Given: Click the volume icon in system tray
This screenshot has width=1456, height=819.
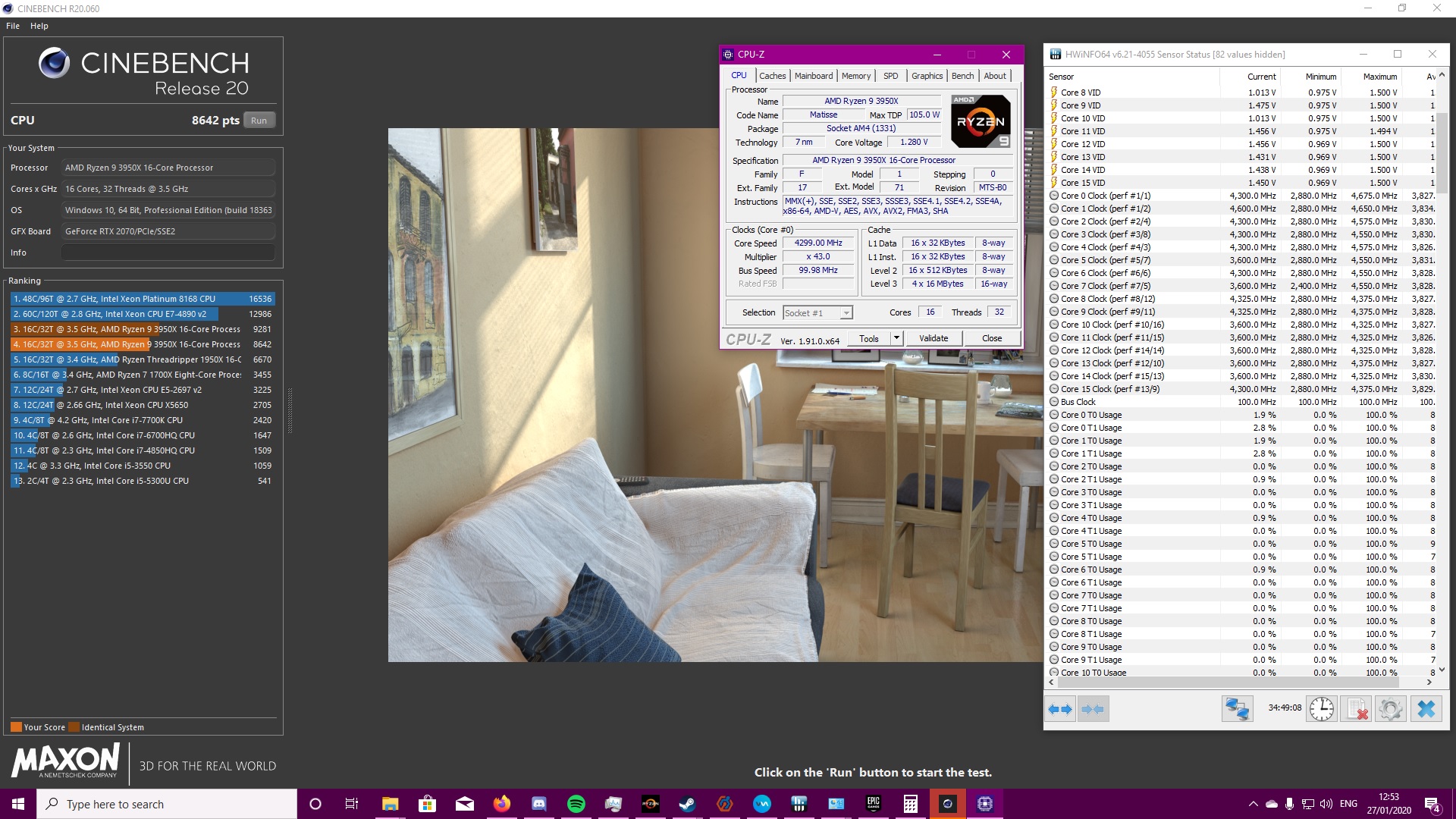Looking at the screenshot, I should [x=1326, y=804].
